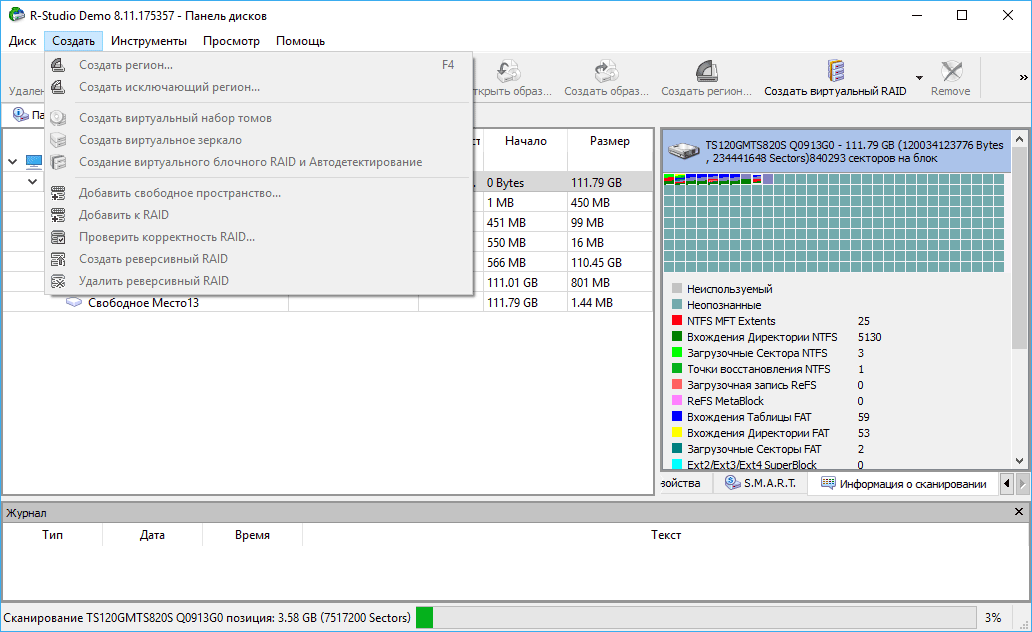The height and width of the screenshot is (632, 1032).
Task: Click the TS120GMTS820S disk header icon
Action: (x=684, y=151)
